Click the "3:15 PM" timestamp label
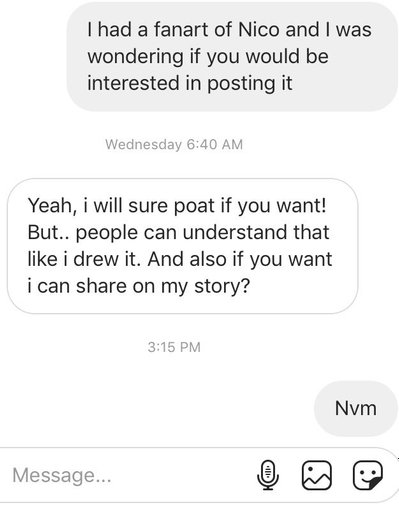Viewport: 399px width, 512px height. (174, 347)
